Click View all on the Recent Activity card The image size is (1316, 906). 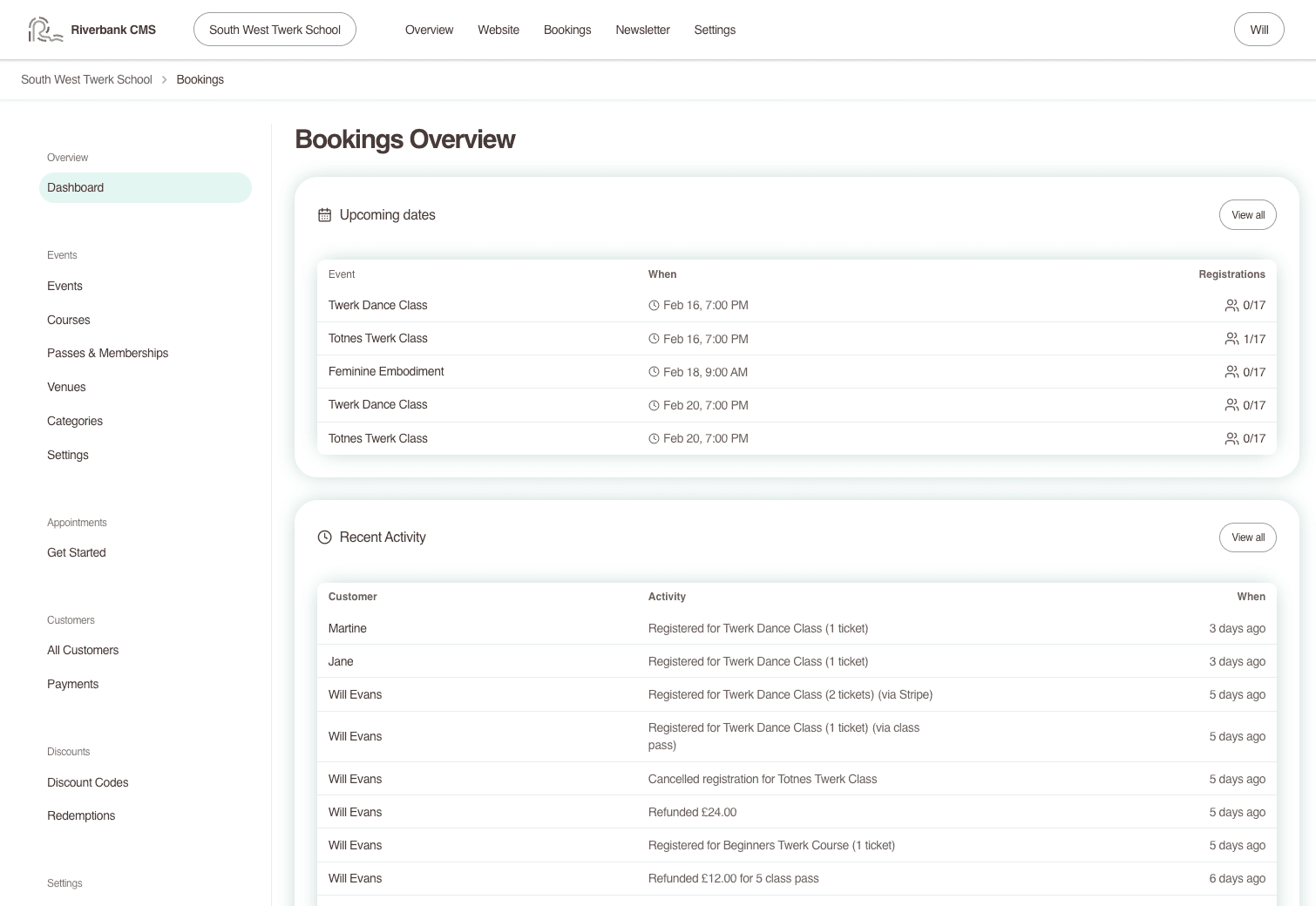coord(1247,538)
